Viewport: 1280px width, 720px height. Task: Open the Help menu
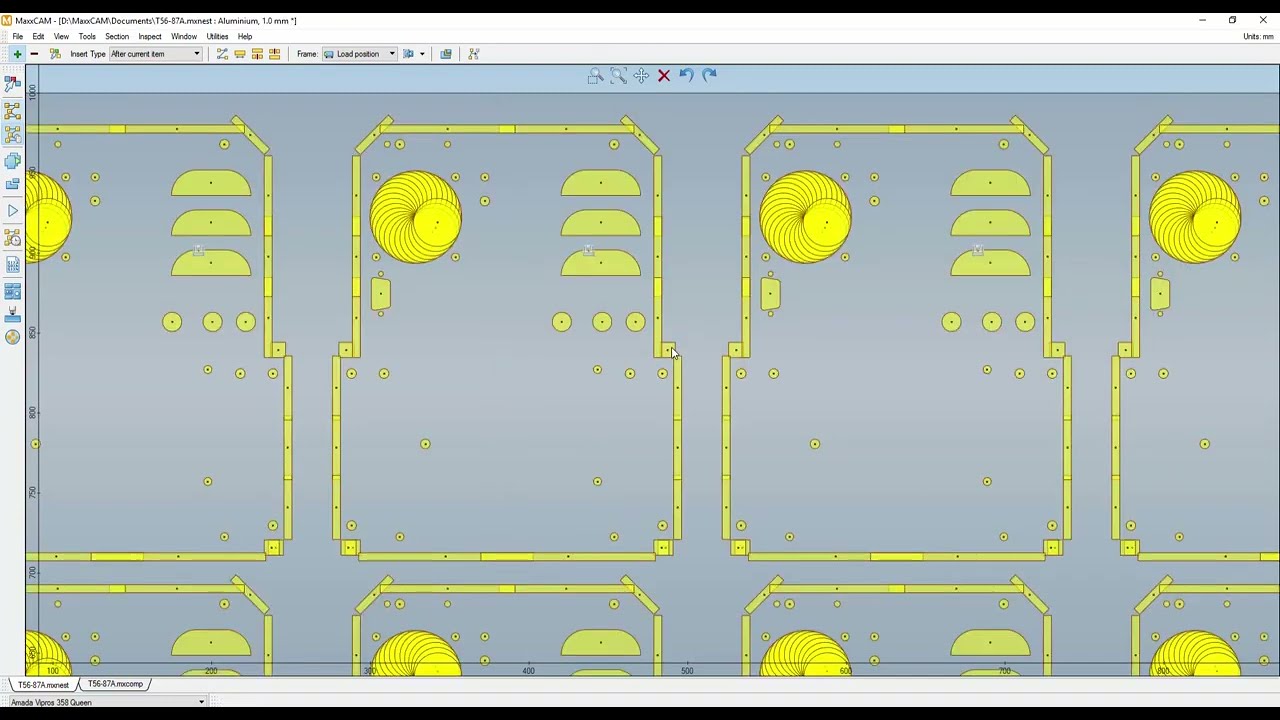[245, 37]
